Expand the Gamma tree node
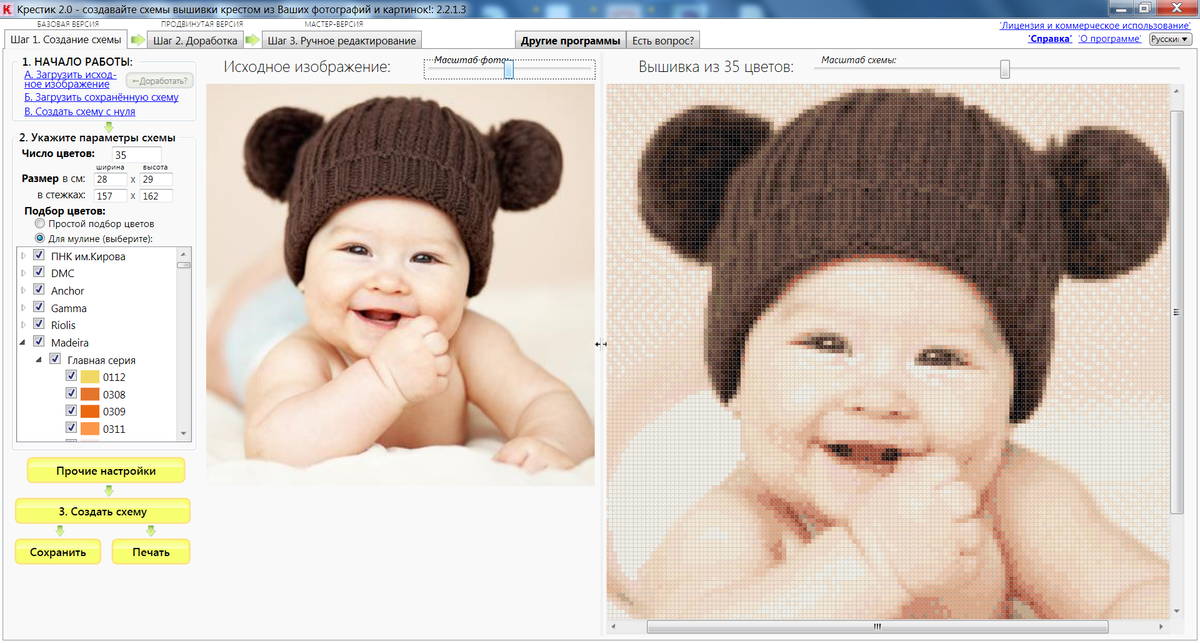The image size is (1200, 643). pyautogui.click(x=24, y=308)
